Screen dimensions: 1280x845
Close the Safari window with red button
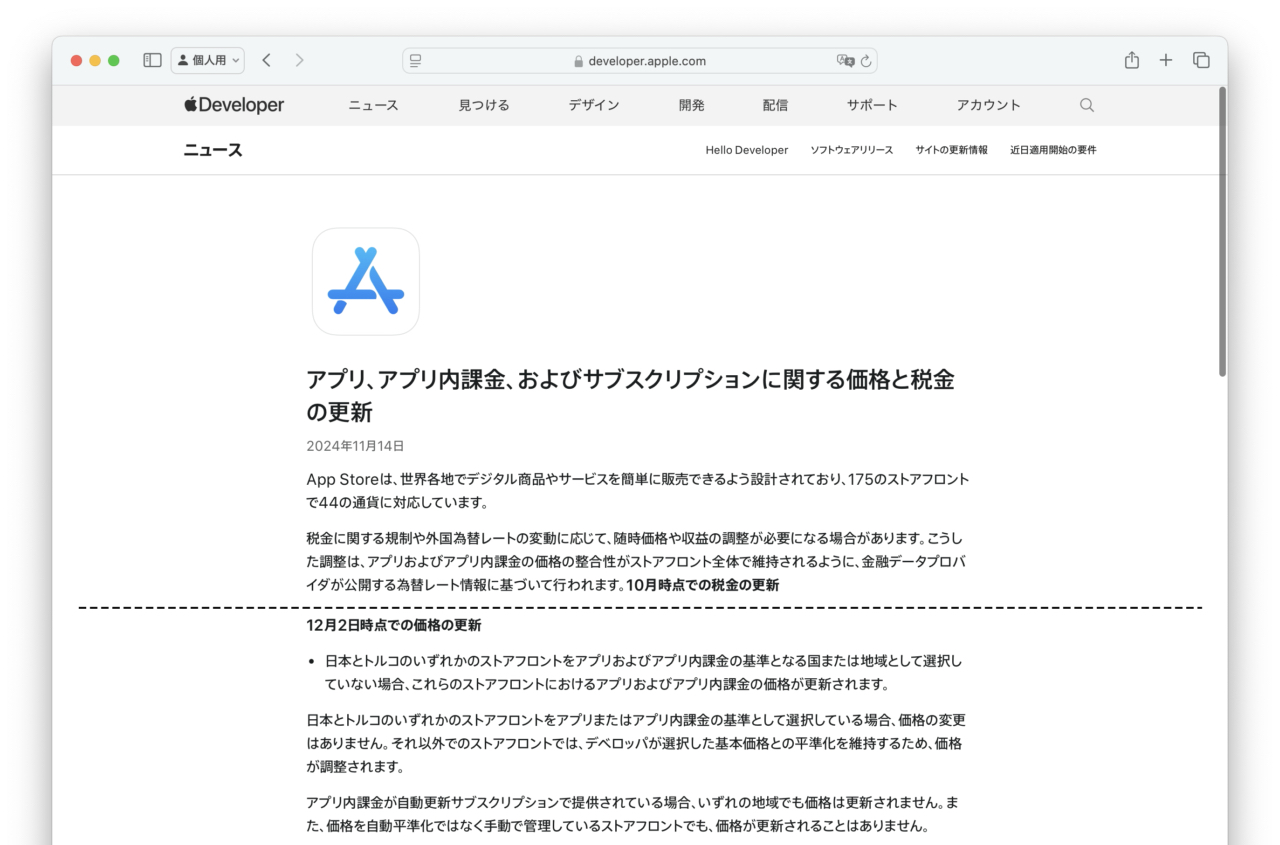76,61
